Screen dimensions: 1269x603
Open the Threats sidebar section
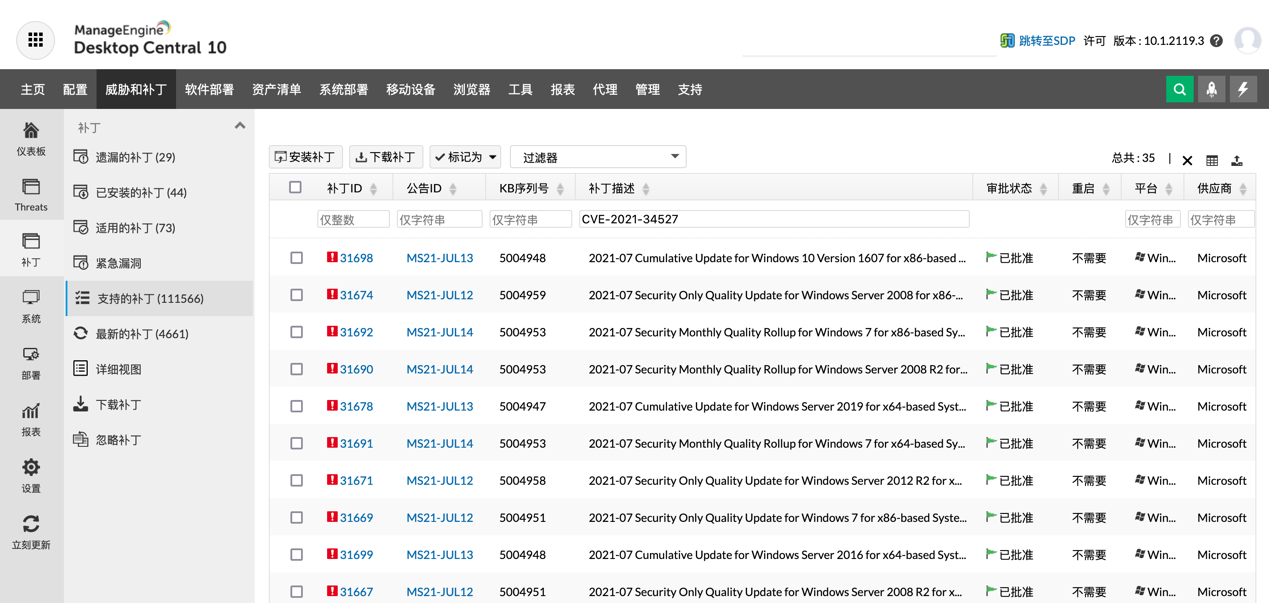point(31,195)
